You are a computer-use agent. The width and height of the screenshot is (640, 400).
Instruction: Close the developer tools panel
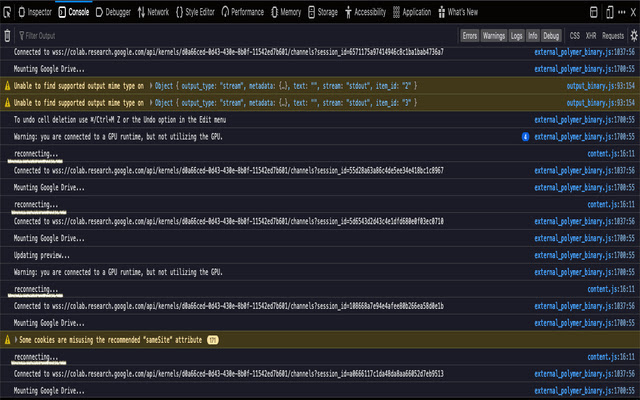[633, 12]
